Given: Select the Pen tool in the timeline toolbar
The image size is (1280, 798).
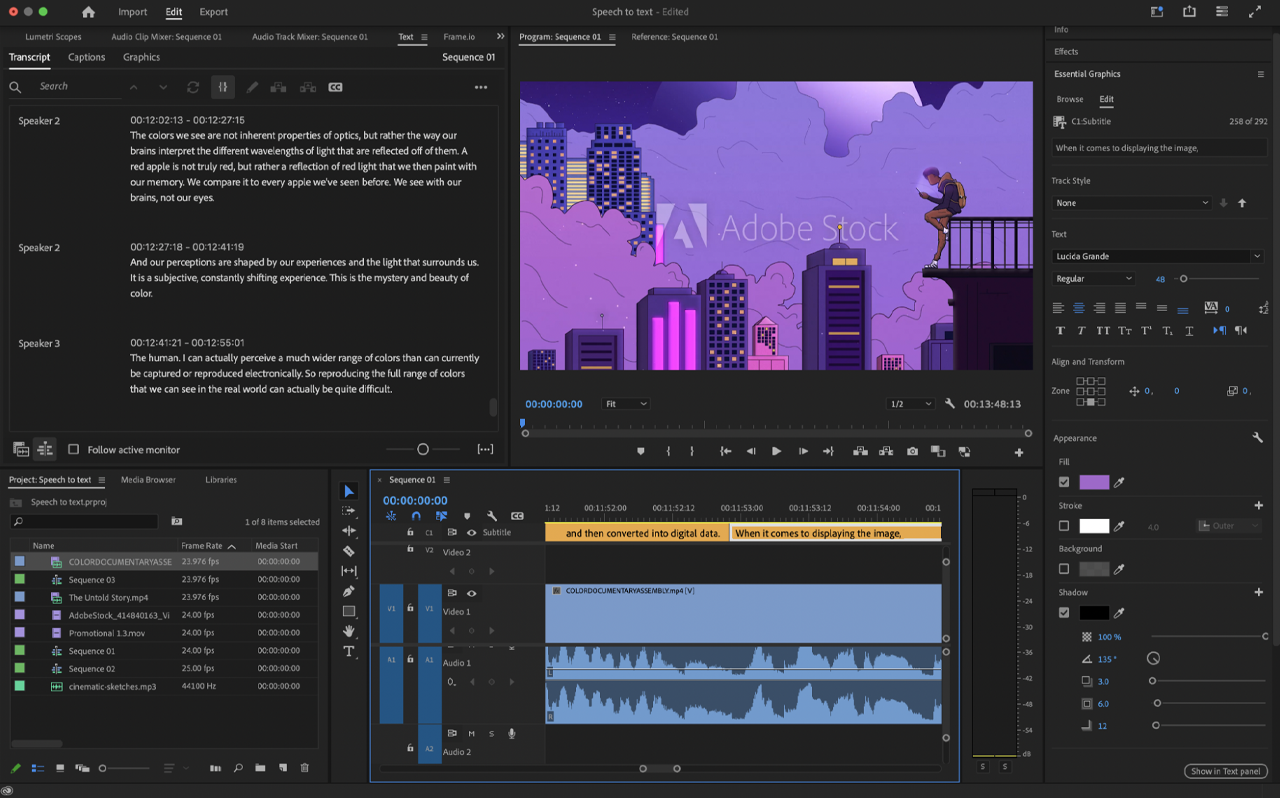Looking at the screenshot, I should [349, 591].
